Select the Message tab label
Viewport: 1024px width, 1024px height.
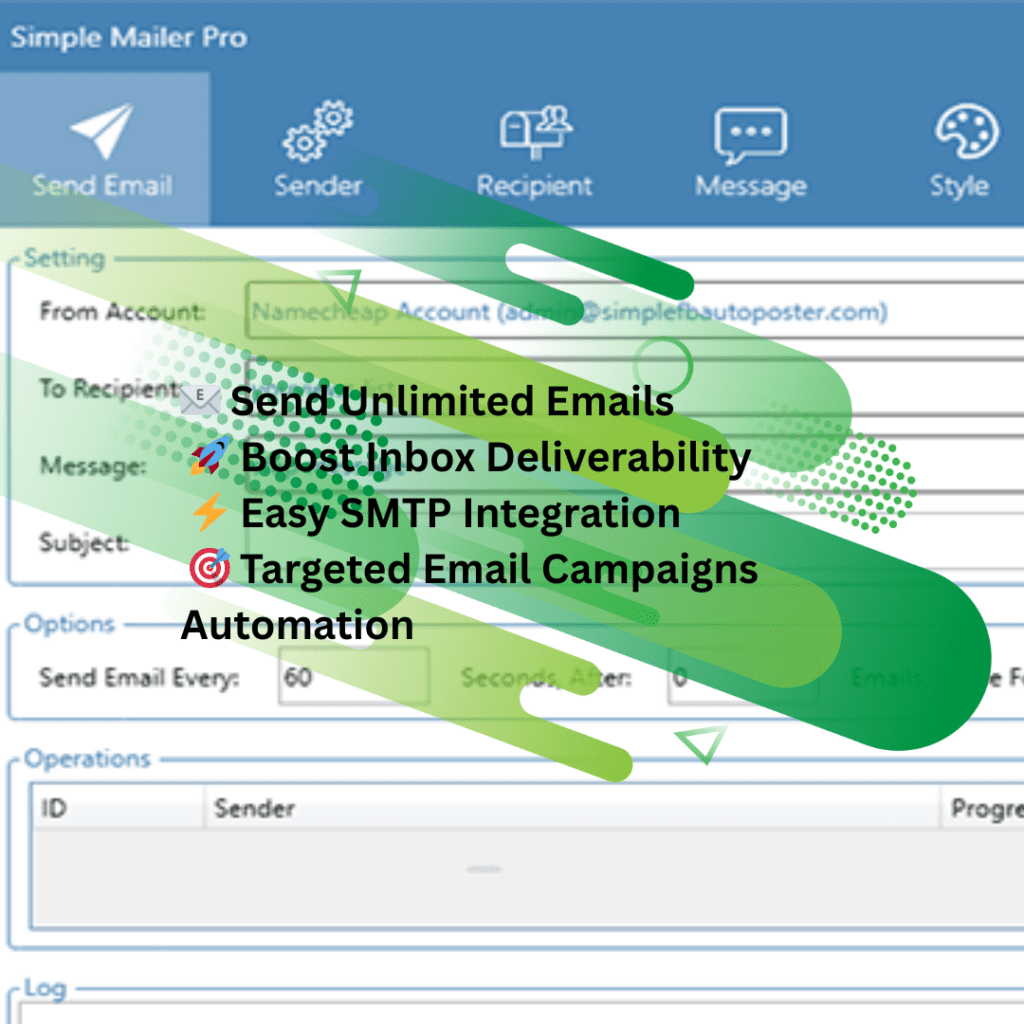[750, 187]
